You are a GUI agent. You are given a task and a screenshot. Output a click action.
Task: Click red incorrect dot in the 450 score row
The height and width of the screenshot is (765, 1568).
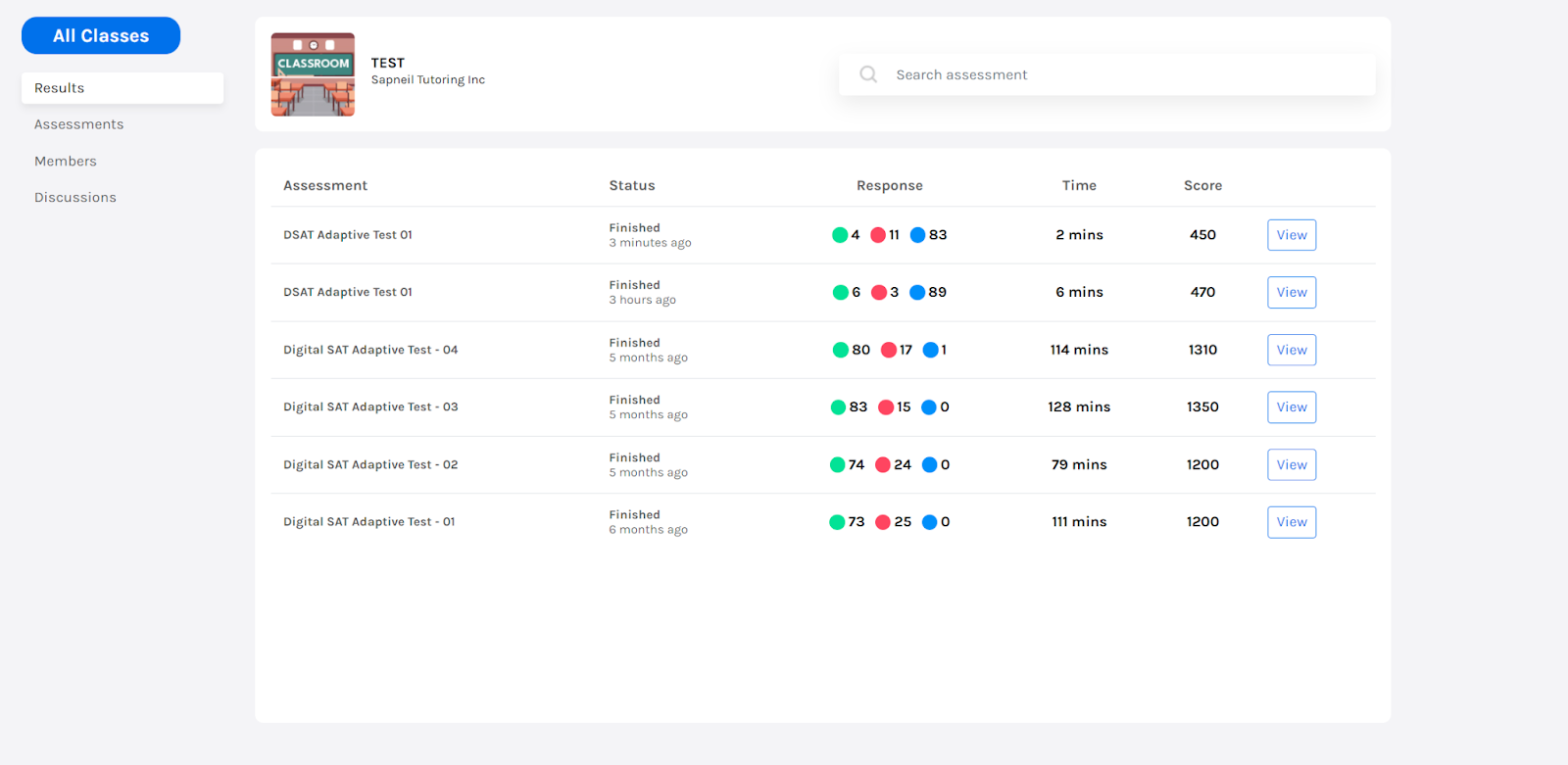coord(878,235)
